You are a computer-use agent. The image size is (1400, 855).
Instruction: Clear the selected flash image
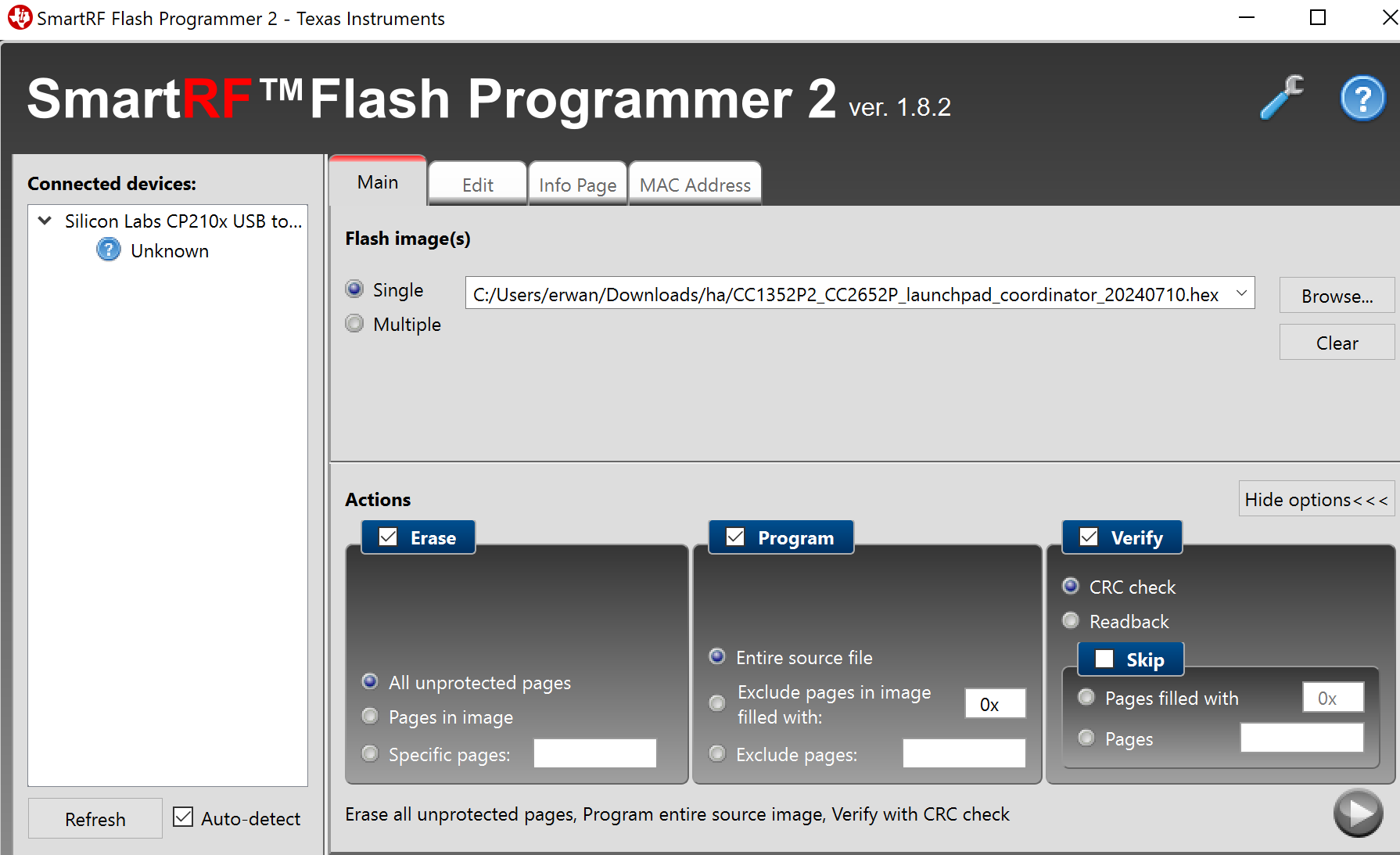click(1337, 343)
